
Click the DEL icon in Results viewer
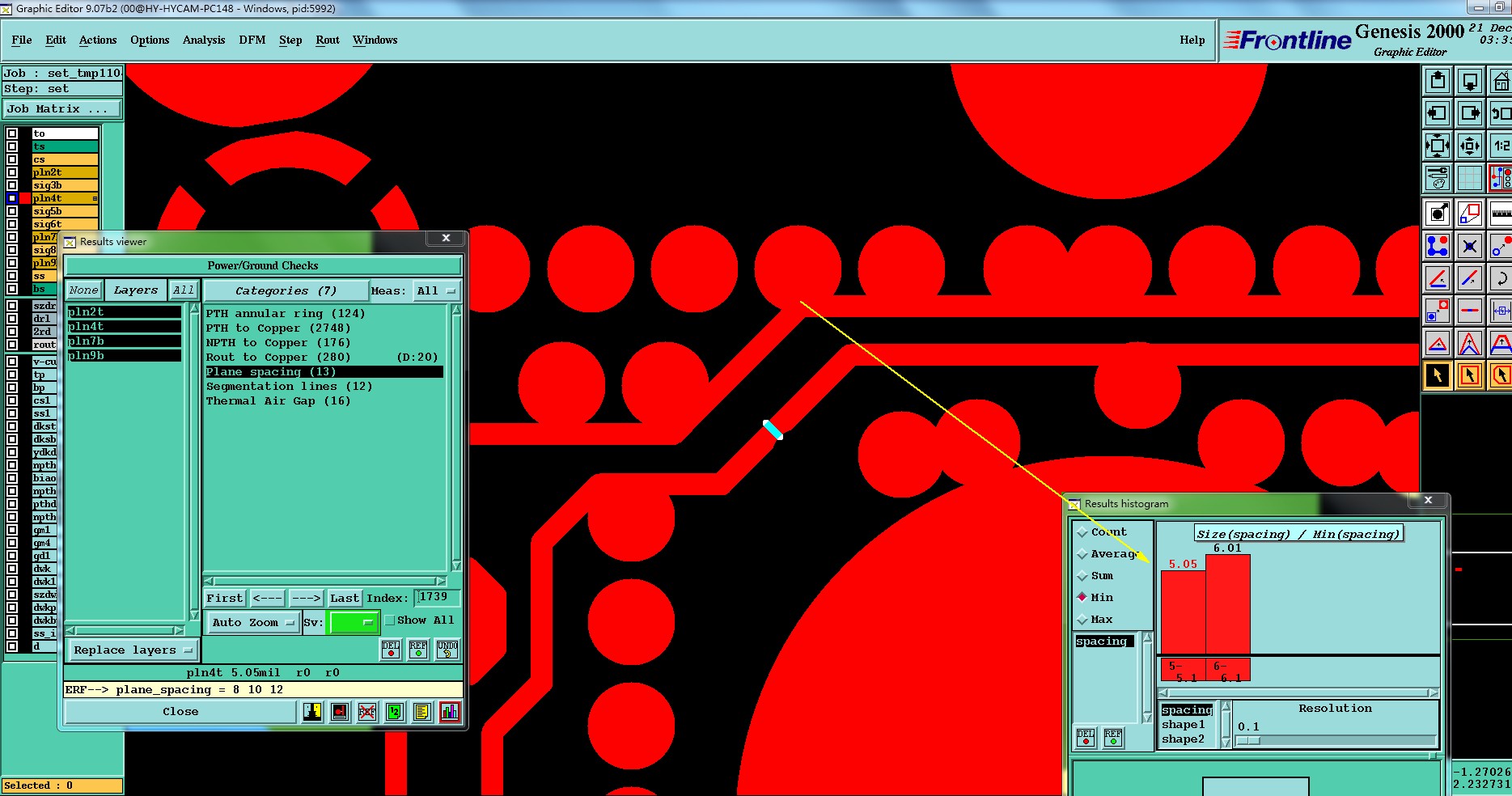coord(391,650)
